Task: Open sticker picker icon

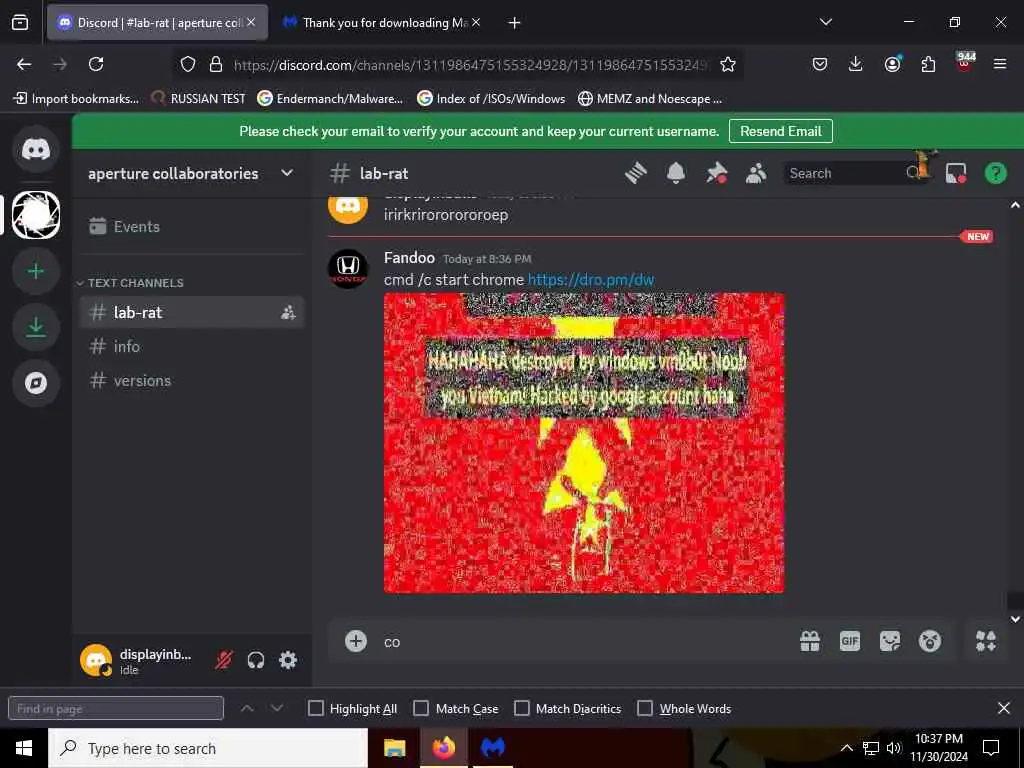Action: [889, 641]
